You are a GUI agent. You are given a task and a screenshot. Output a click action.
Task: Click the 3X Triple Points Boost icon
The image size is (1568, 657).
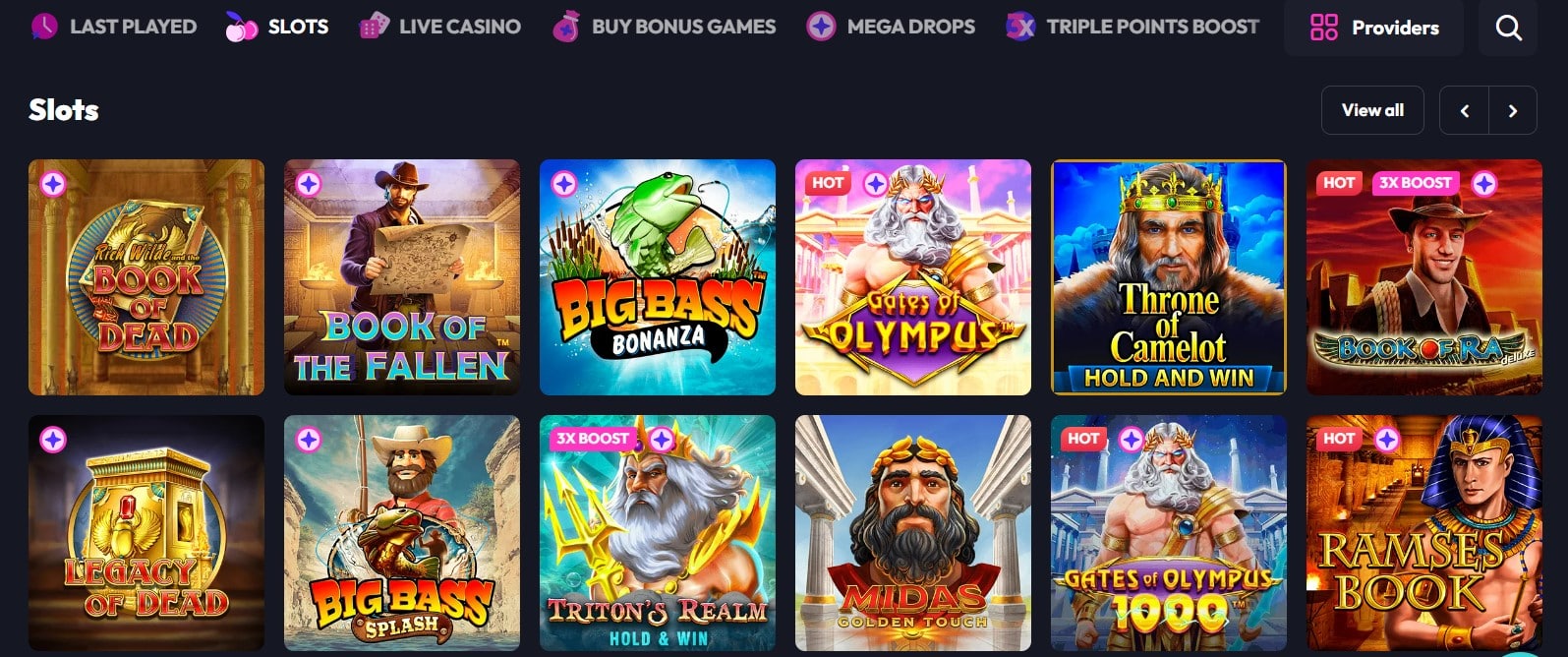(1020, 27)
